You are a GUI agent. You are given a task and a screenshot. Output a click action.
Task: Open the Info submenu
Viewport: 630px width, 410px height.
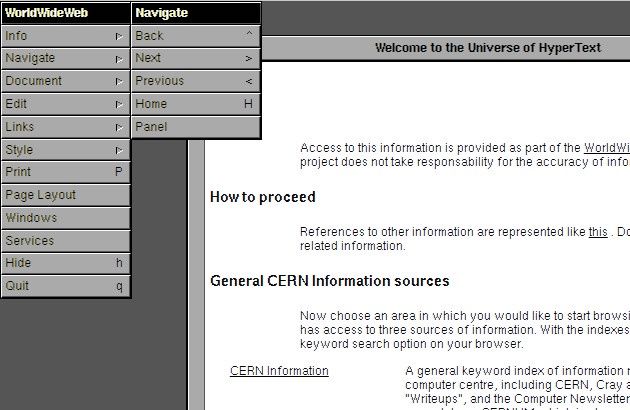click(x=65, y=36)
